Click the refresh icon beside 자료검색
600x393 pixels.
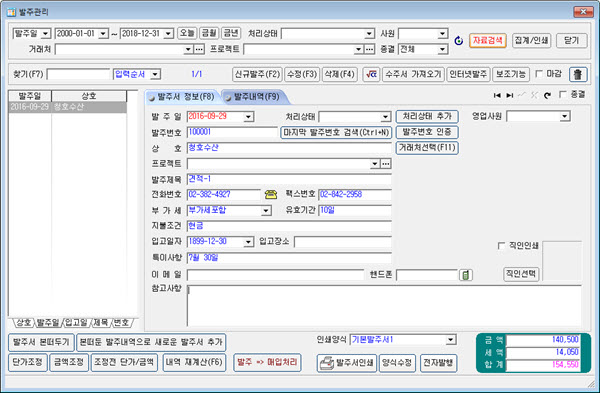pos(458,41)
